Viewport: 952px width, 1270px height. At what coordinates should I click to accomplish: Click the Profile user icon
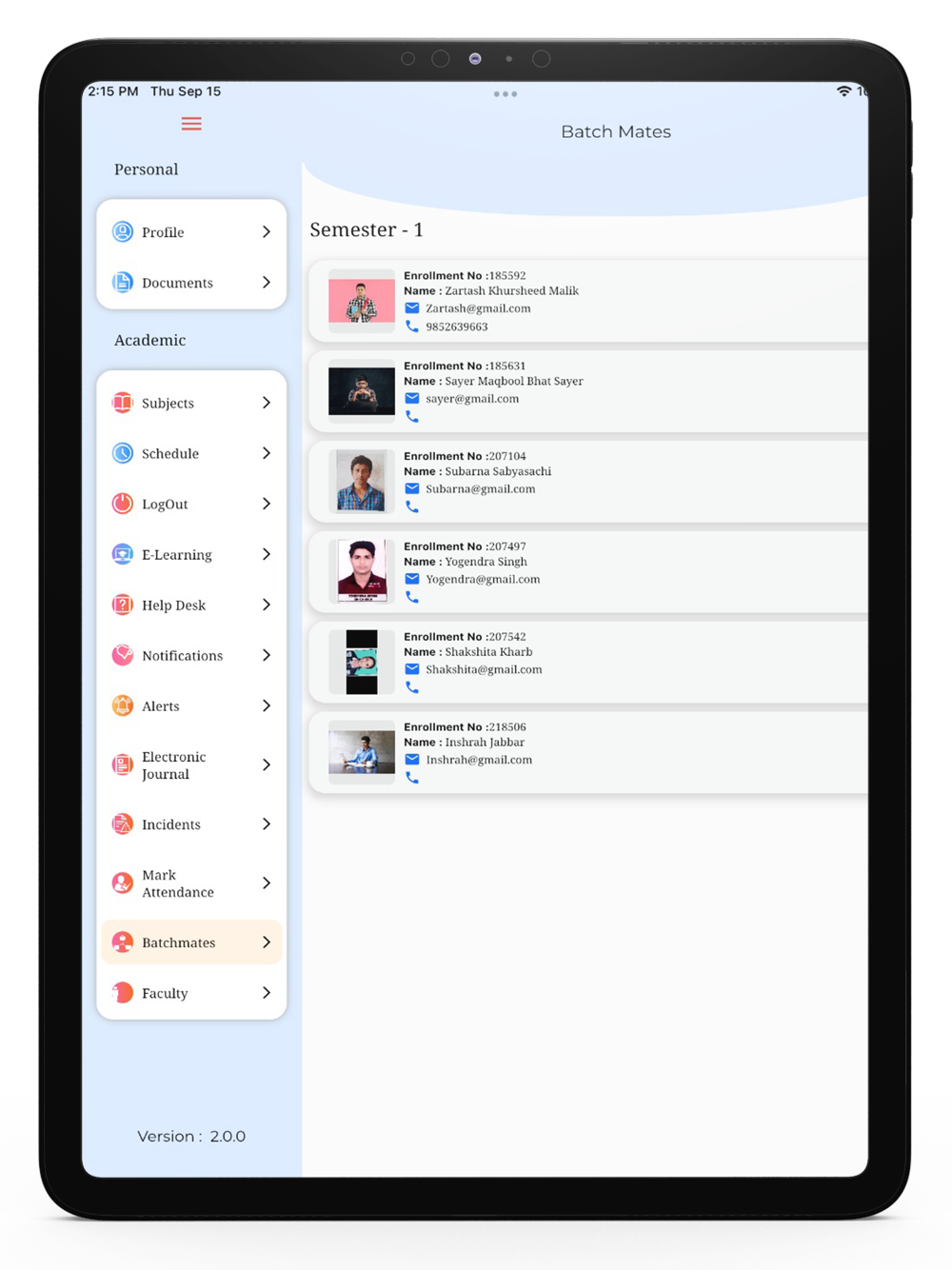[123, 231]
